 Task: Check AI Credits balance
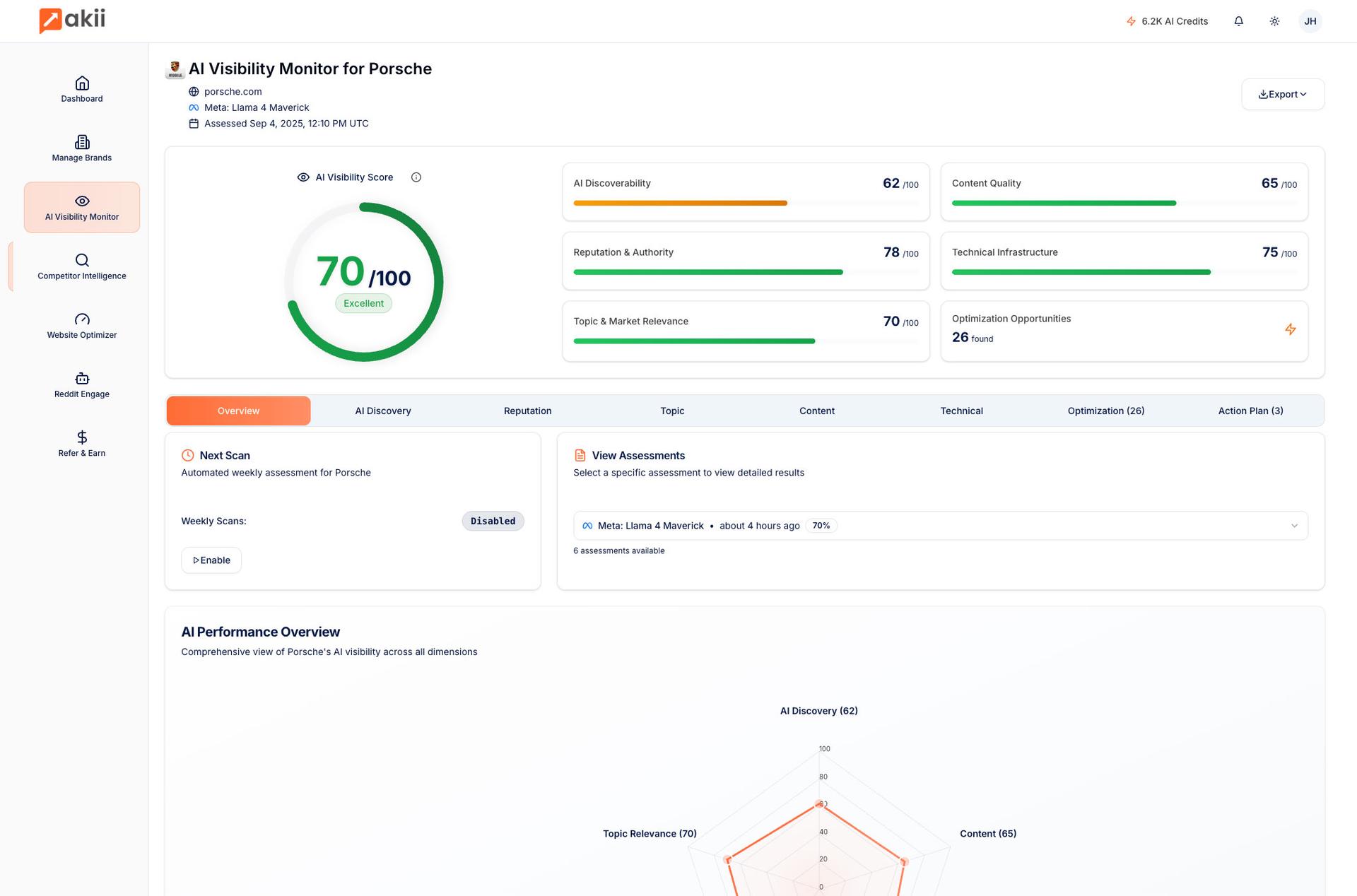1167,20
